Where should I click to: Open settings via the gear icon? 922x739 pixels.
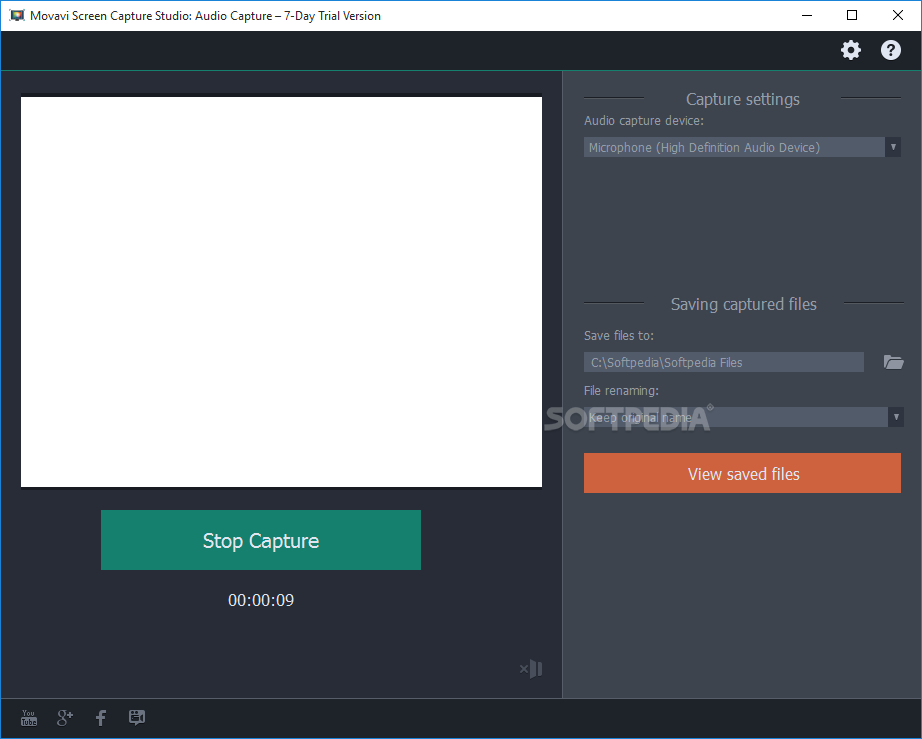(x=851, y=50)
